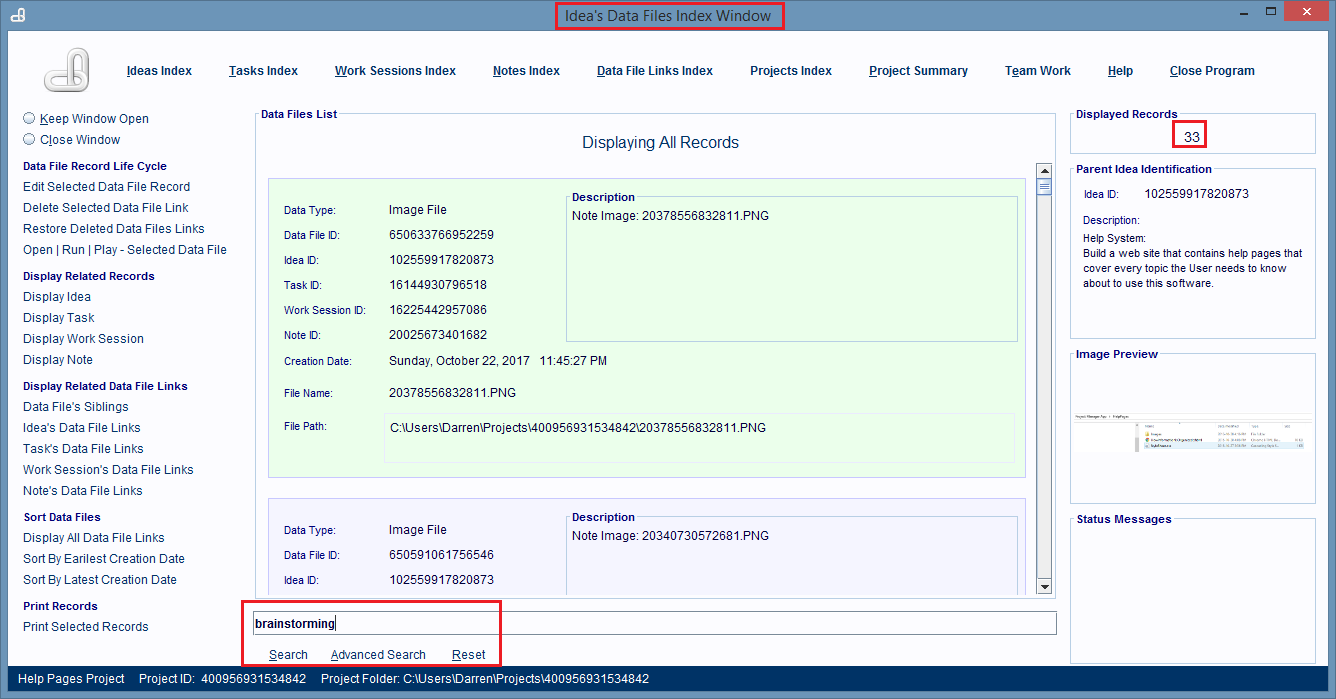Click the first record's Description box
The height and width of the screenshot is (699, 1336).
pos(792,269)
